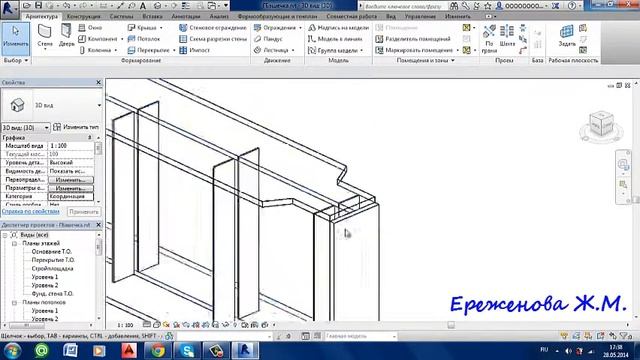
Task: Open the Вставка ribbon tab
Action: (x=152, y=16)
